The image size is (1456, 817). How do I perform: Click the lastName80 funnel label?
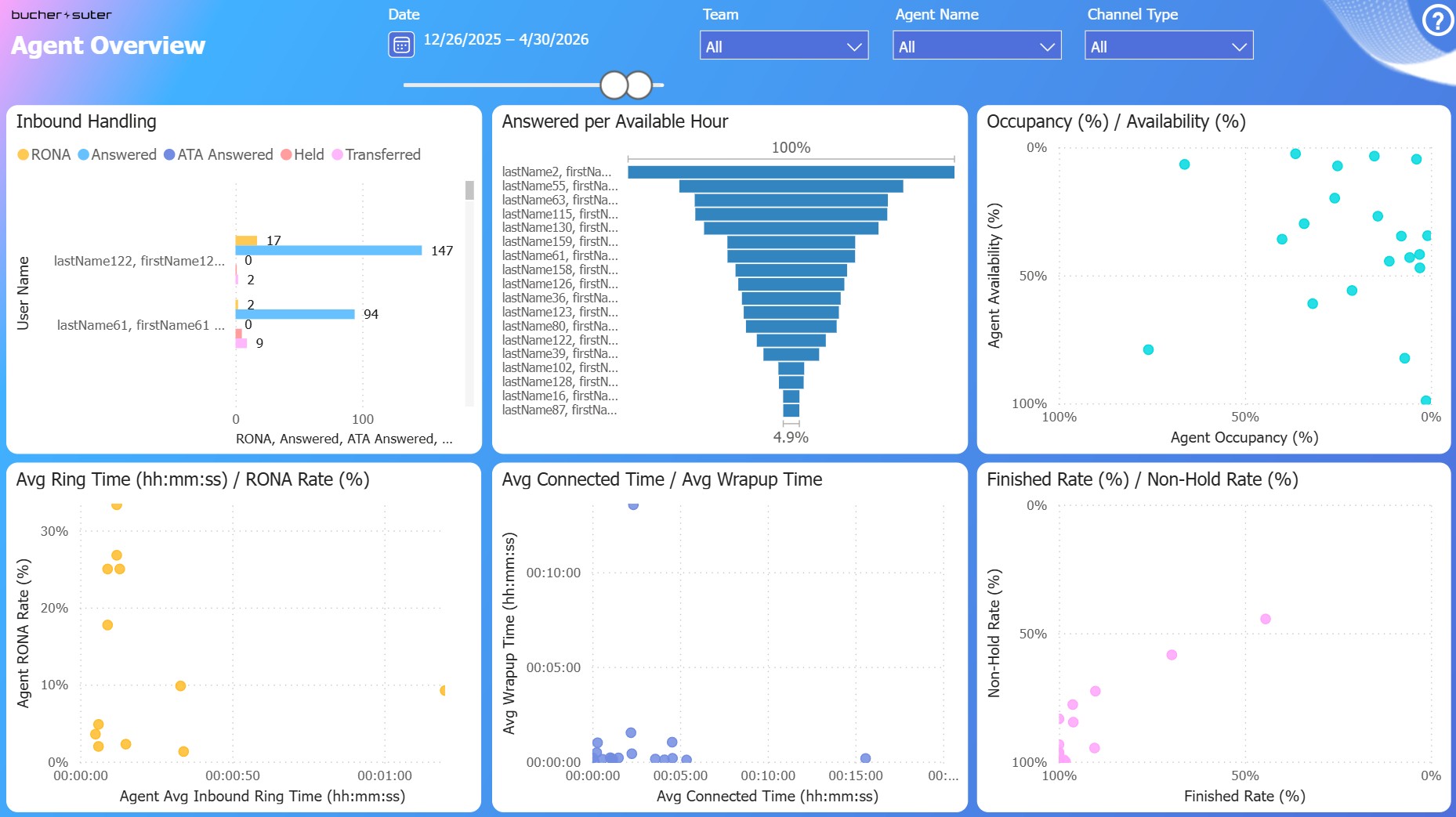(560, 327)
